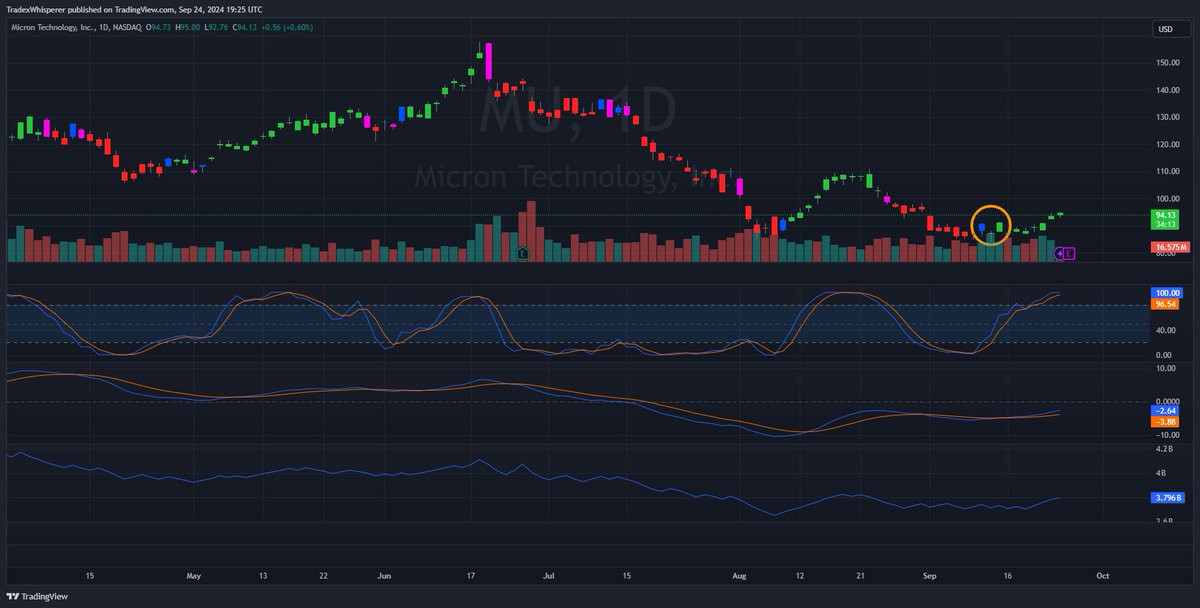Click the +0.56 (+0.60%) change value
Screen dimensions: 1200x608
click(x=289, y=27)
